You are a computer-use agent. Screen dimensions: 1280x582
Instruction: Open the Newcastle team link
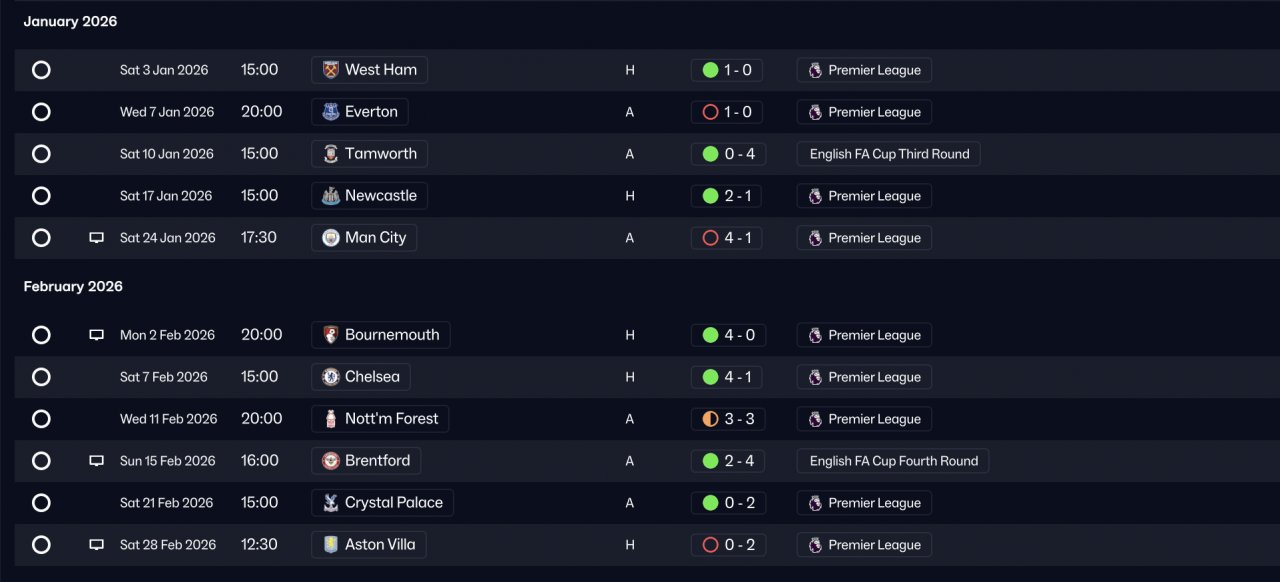tap(370, 196)
